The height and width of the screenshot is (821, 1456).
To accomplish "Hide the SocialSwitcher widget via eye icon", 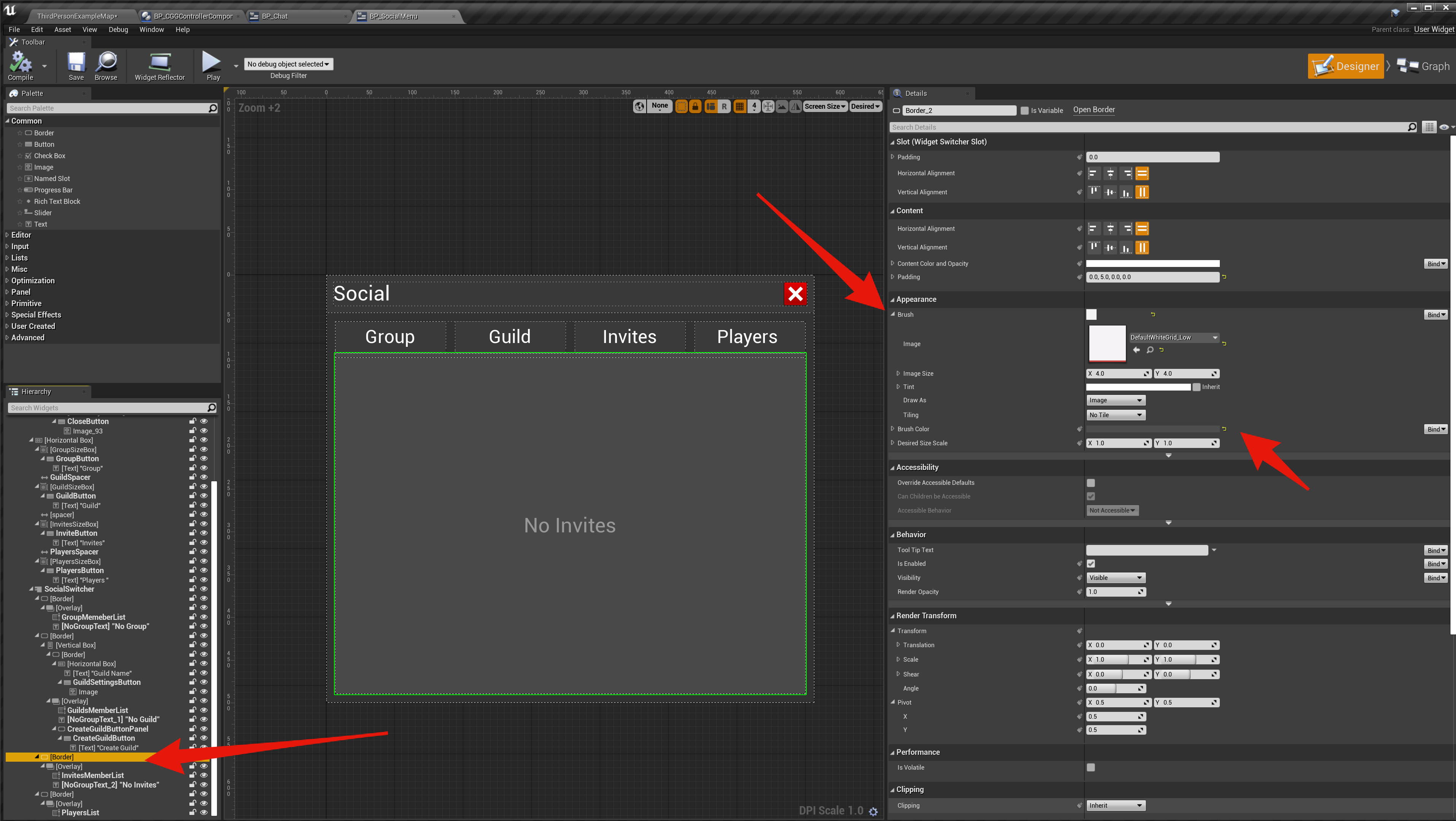I will click(x=204, y=589).
